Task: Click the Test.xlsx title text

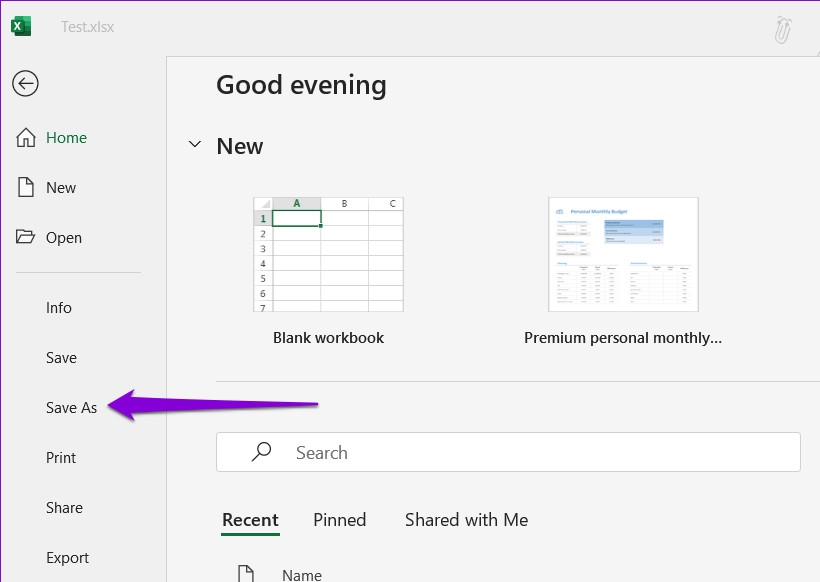Action: pyautogui.click(x=87, y=27)
